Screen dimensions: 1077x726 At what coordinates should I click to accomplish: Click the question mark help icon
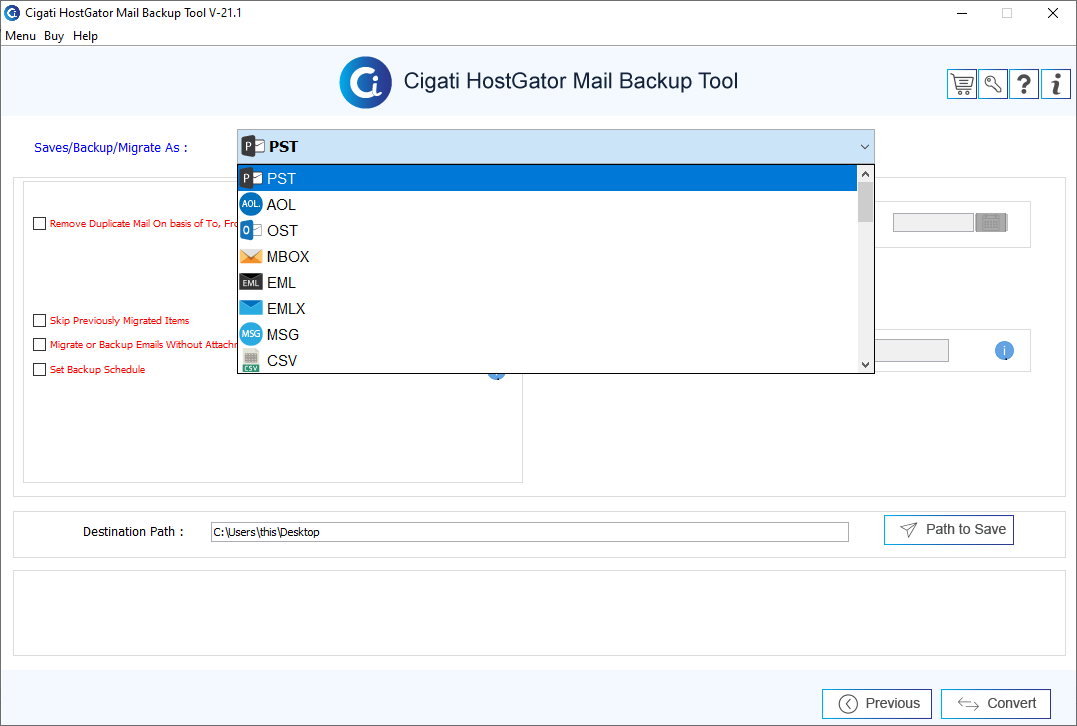1024,84
